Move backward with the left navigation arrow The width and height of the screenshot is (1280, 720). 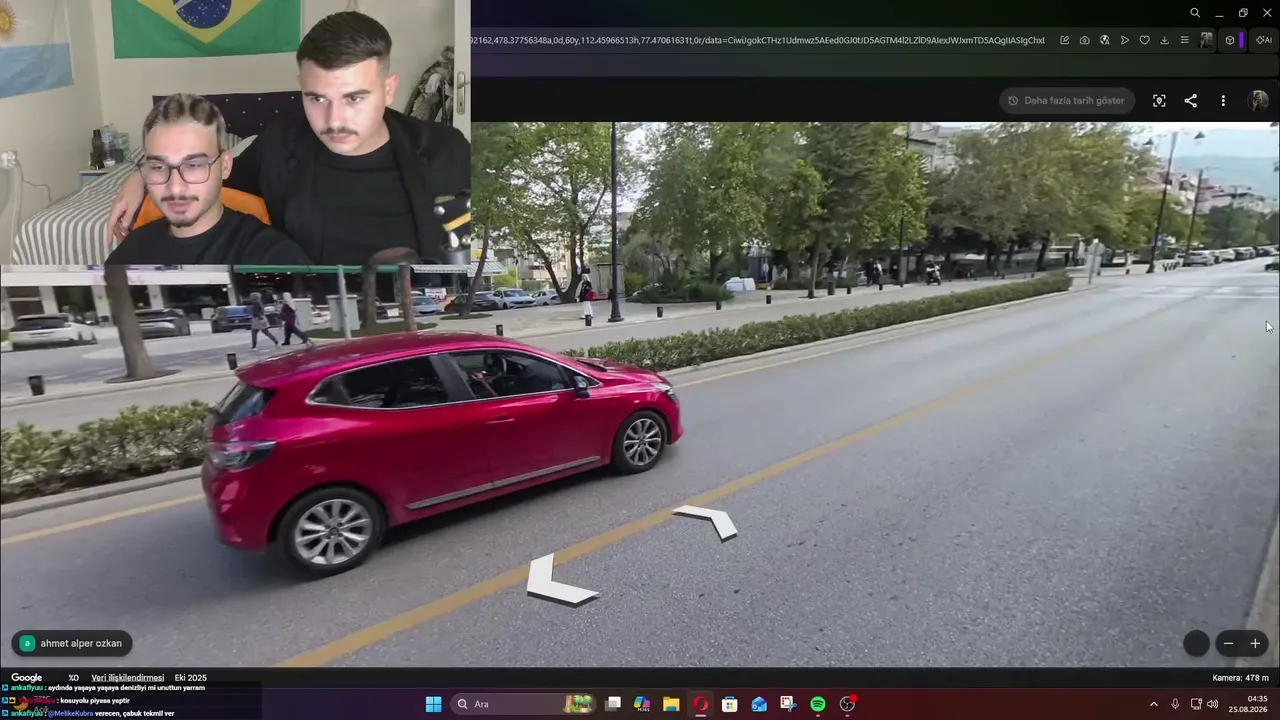(x=559, y=581)
